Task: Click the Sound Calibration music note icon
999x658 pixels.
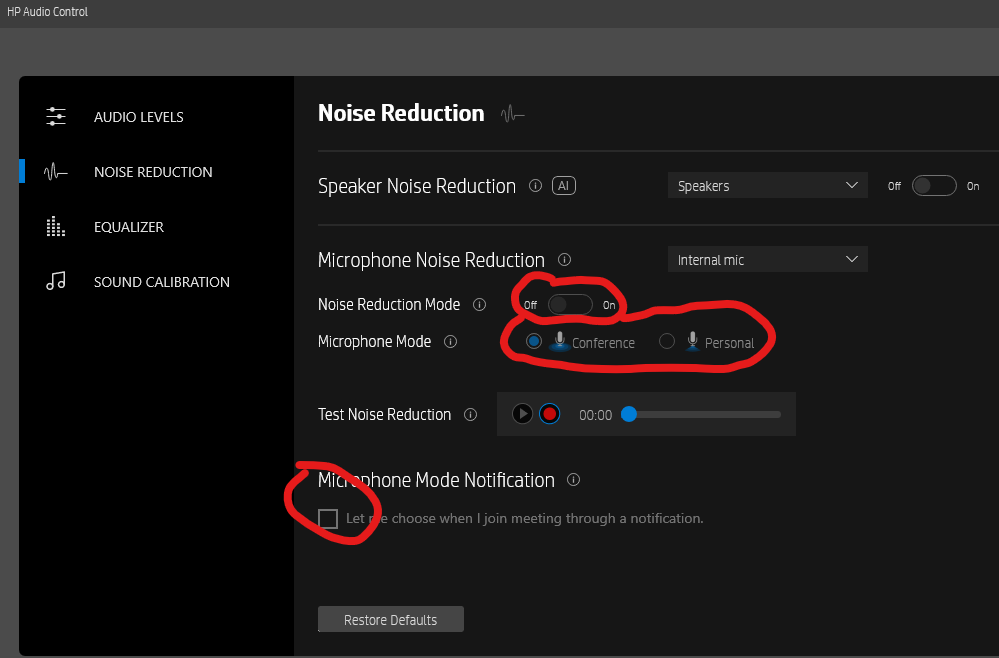Action: [x=56, y=282]
